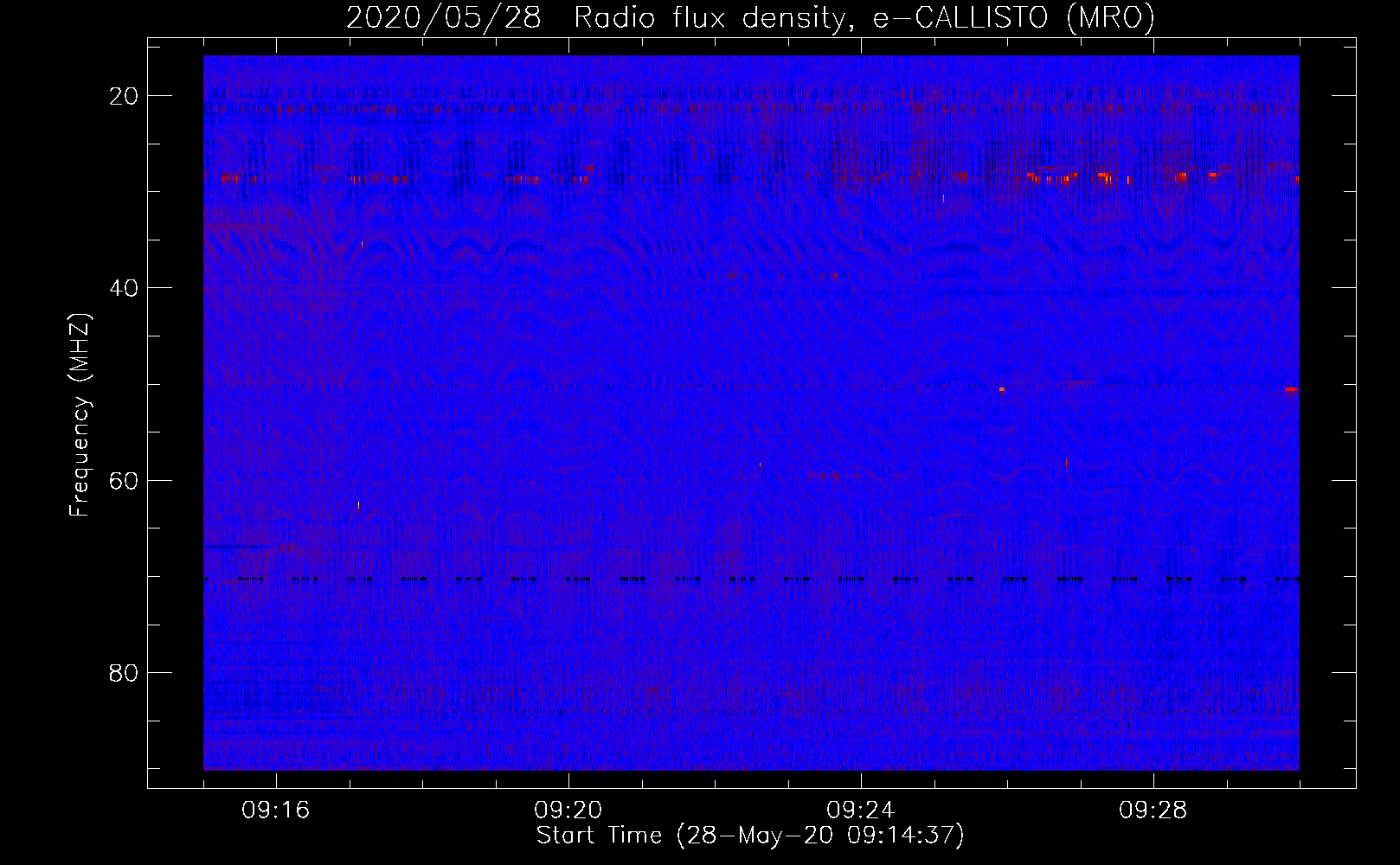
Task: Click the time tick label '09:28'
Action: 1153,810
